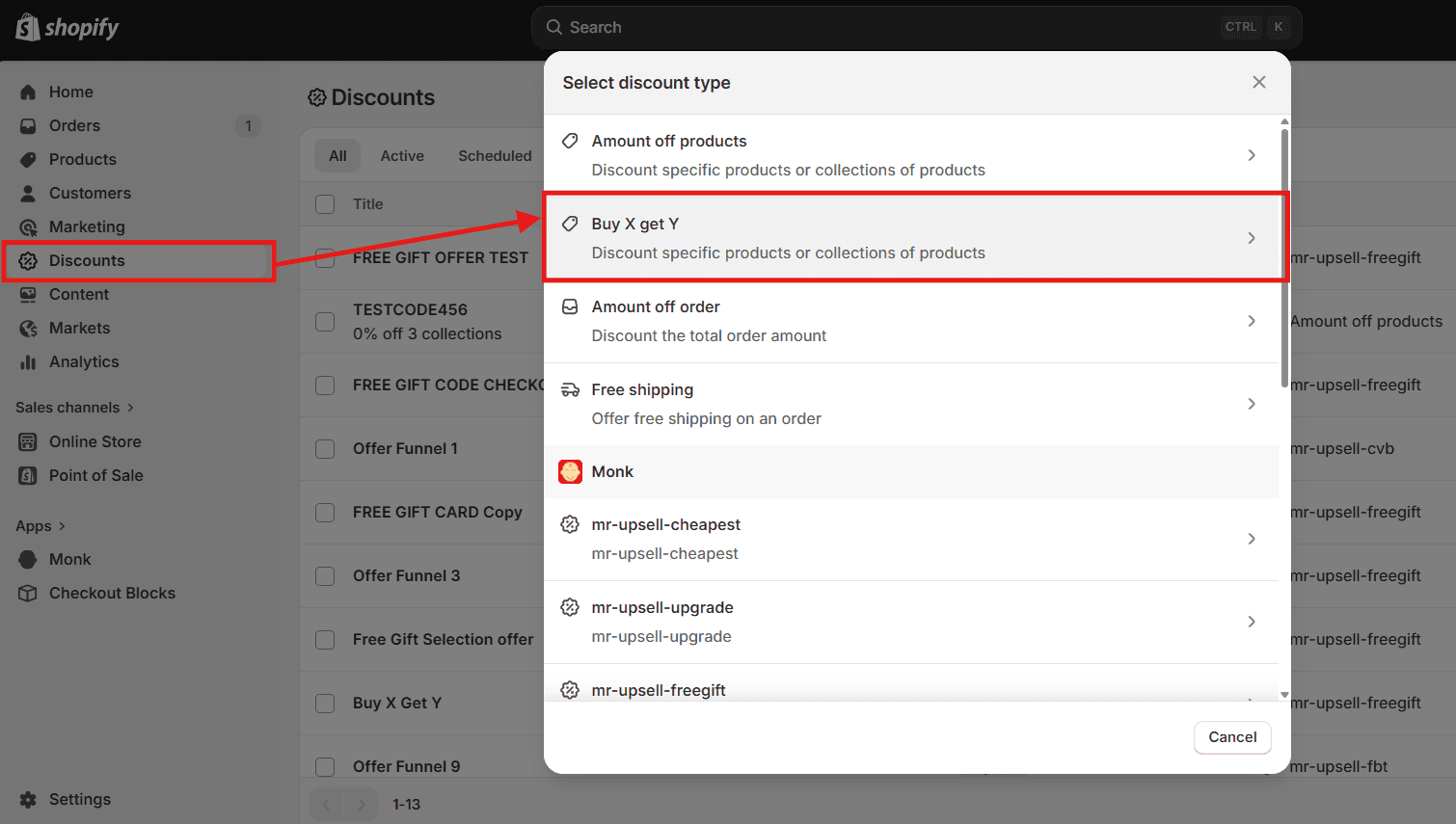Tick the checkbox for FREE GIFT OFFER TEST
1456x824 pixels.
point(324,257)
